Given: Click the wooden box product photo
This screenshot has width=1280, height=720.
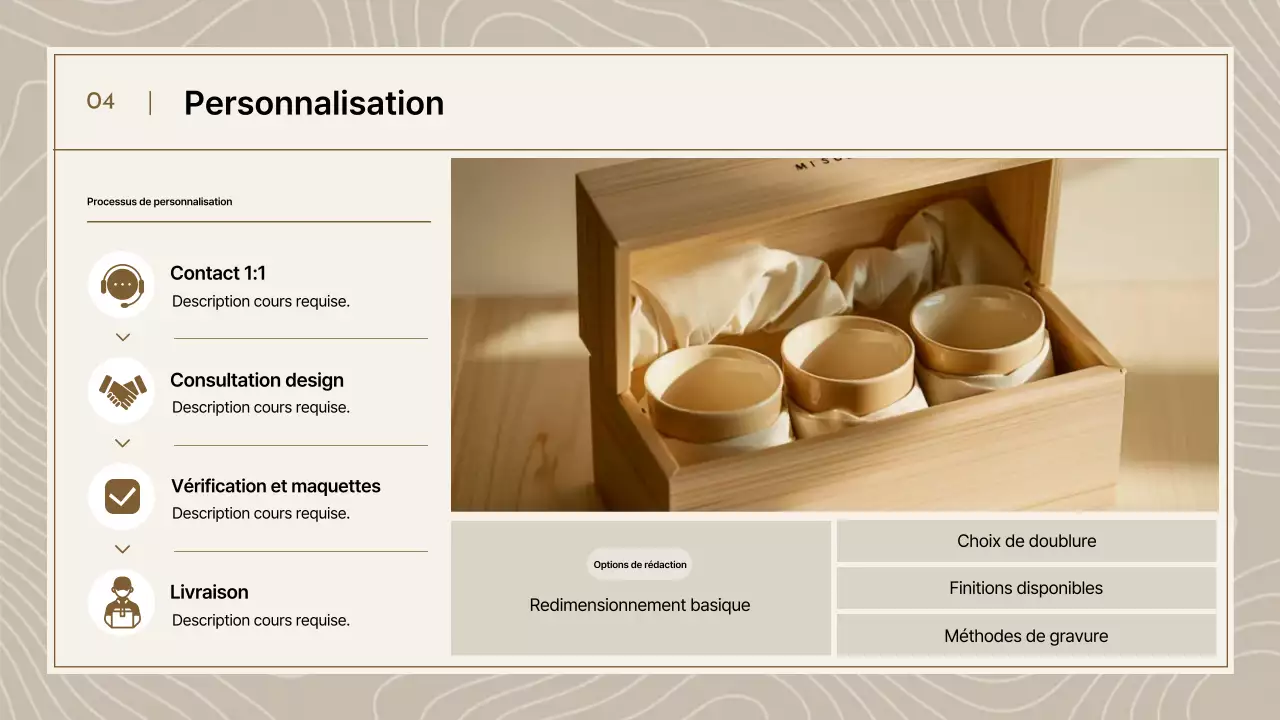Looking at the screenshot, I should pos(835,335).
